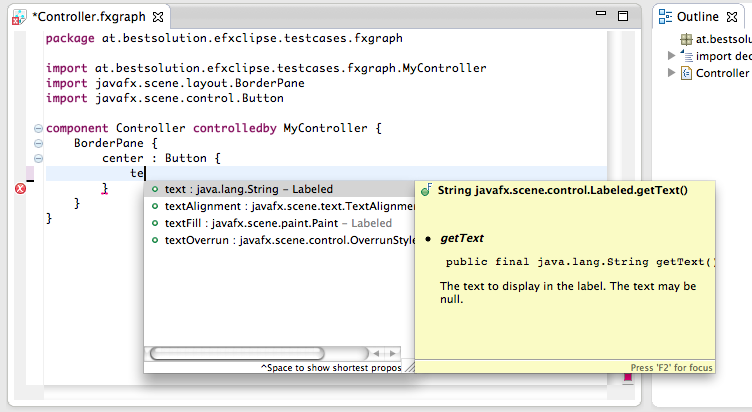This screenshot has width=752, height=412.
Task: Click the public final getText signature
Action: [580, 262]
